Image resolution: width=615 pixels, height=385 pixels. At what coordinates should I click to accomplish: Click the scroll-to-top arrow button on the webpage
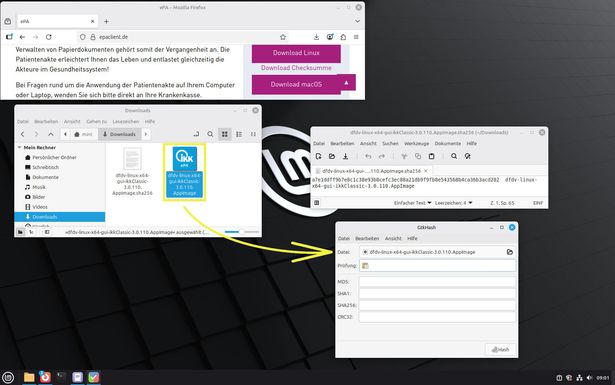click(346, 83)
